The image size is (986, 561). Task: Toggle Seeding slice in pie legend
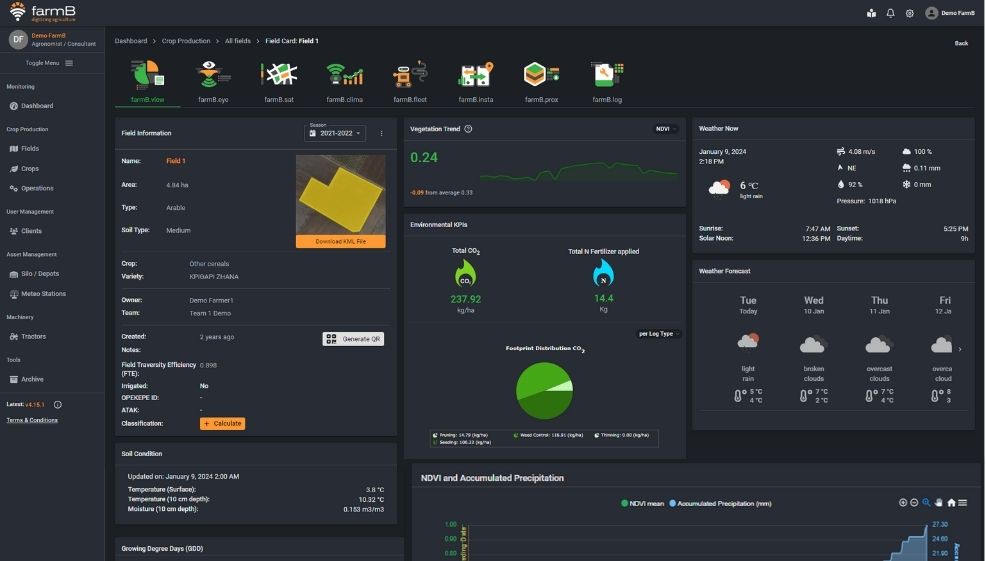[x=462, y=442]
